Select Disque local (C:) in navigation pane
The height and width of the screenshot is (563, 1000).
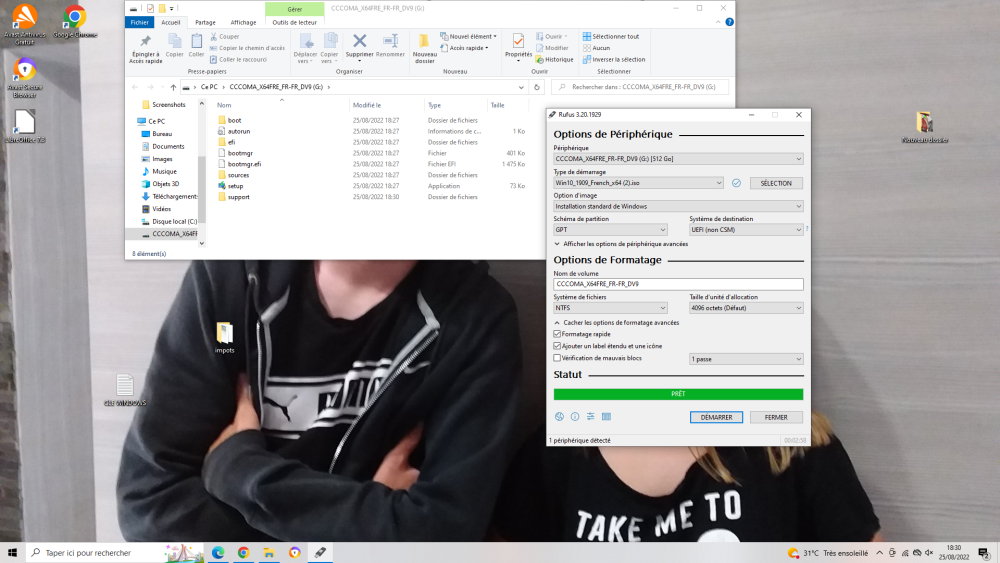click(x=170, y=221)
